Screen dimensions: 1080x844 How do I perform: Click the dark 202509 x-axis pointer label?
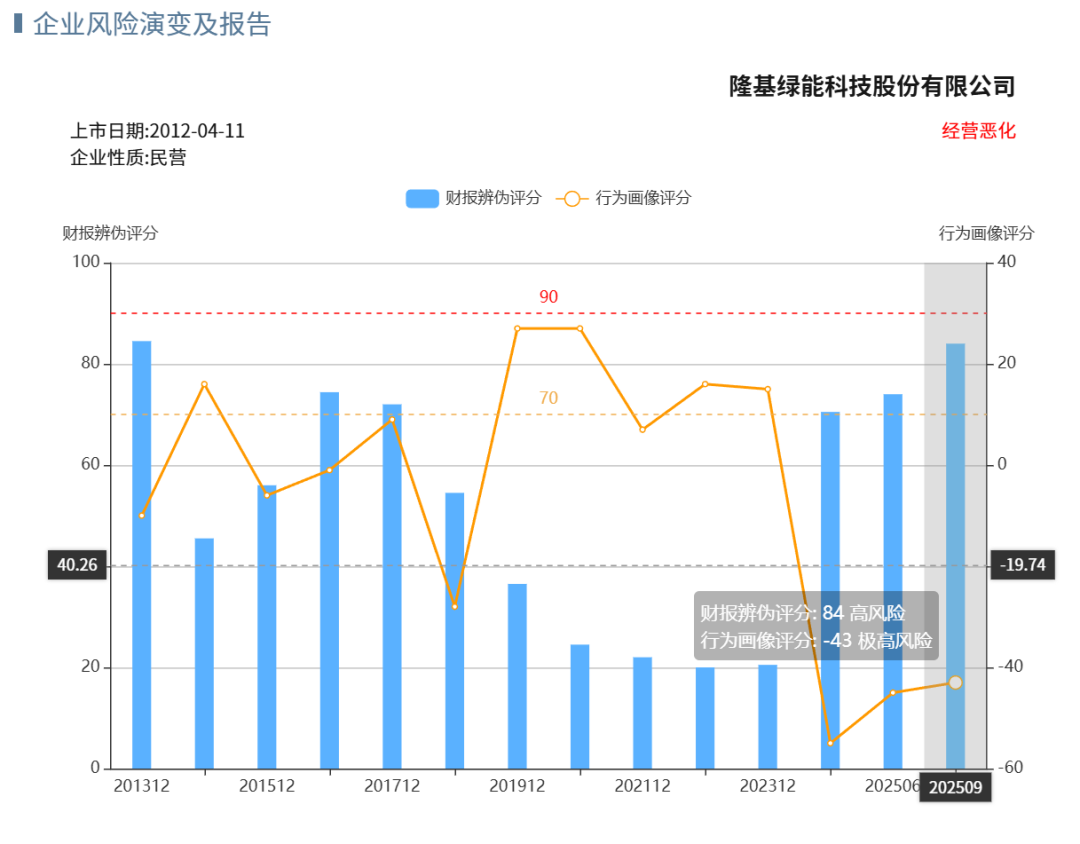(955, 788)
